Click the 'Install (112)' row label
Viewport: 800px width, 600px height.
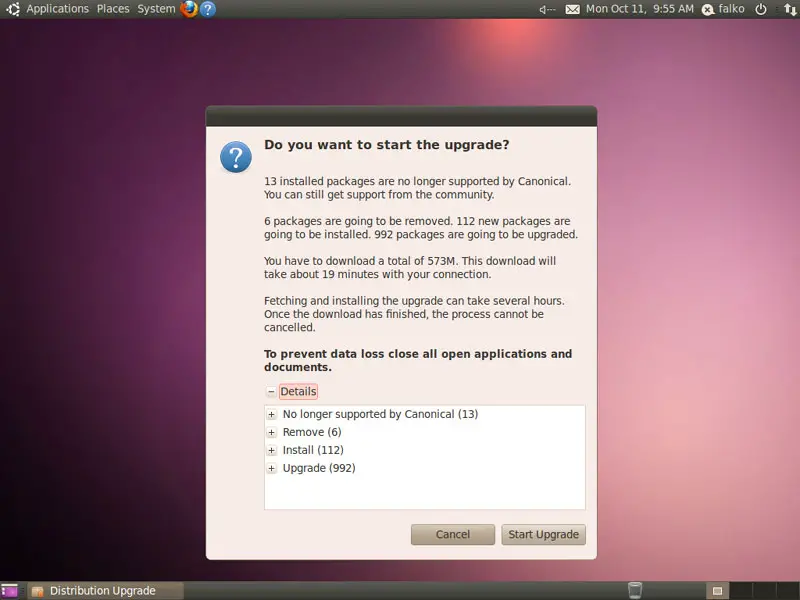click(x=313, y=450)
